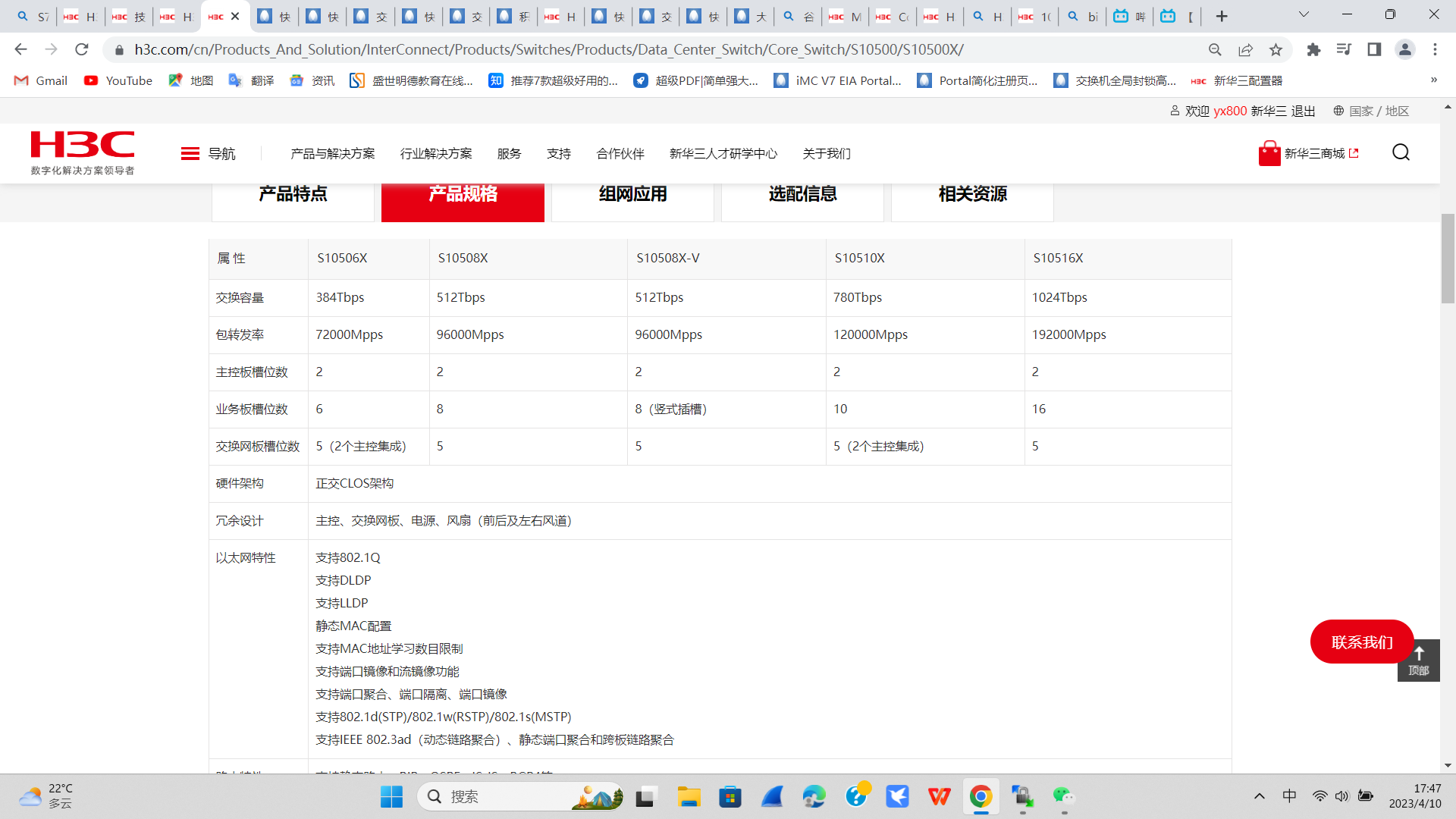Click the 新华三商城 shopping bag icon
1456x819 pixels.
click(1269, 153)
